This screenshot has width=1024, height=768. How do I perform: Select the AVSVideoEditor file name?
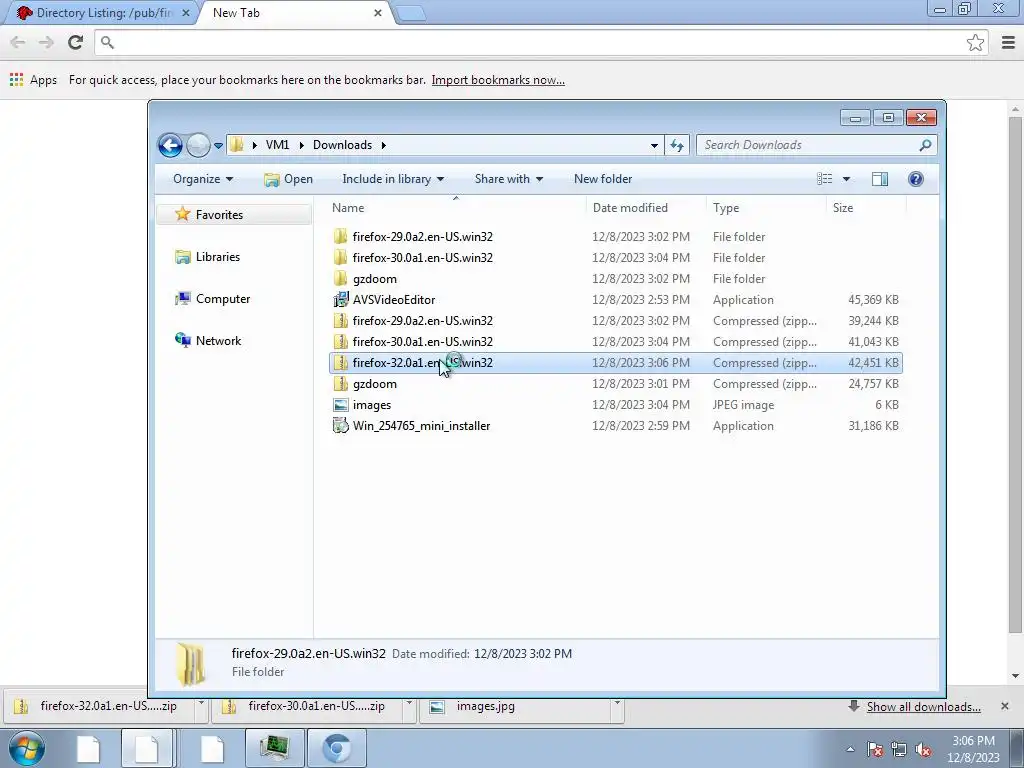tap(394, 300)
